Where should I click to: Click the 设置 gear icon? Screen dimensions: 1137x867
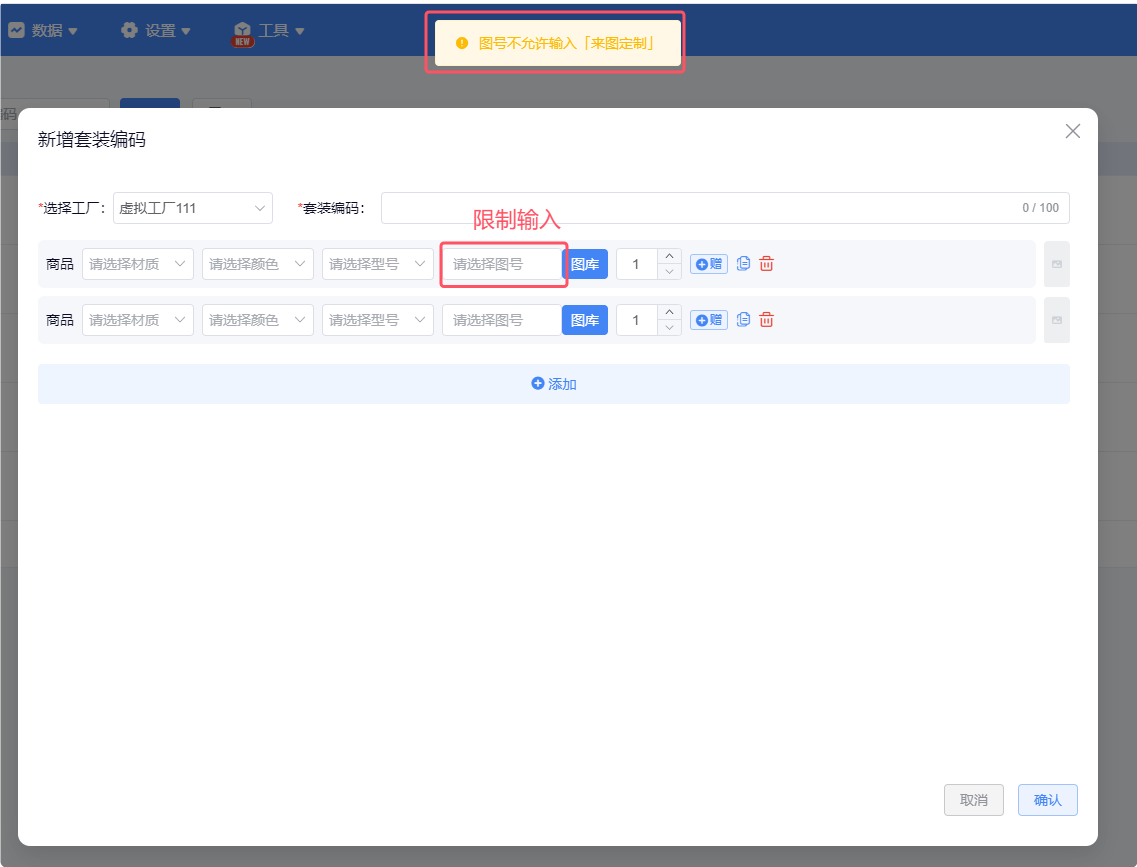pos(129,30)
